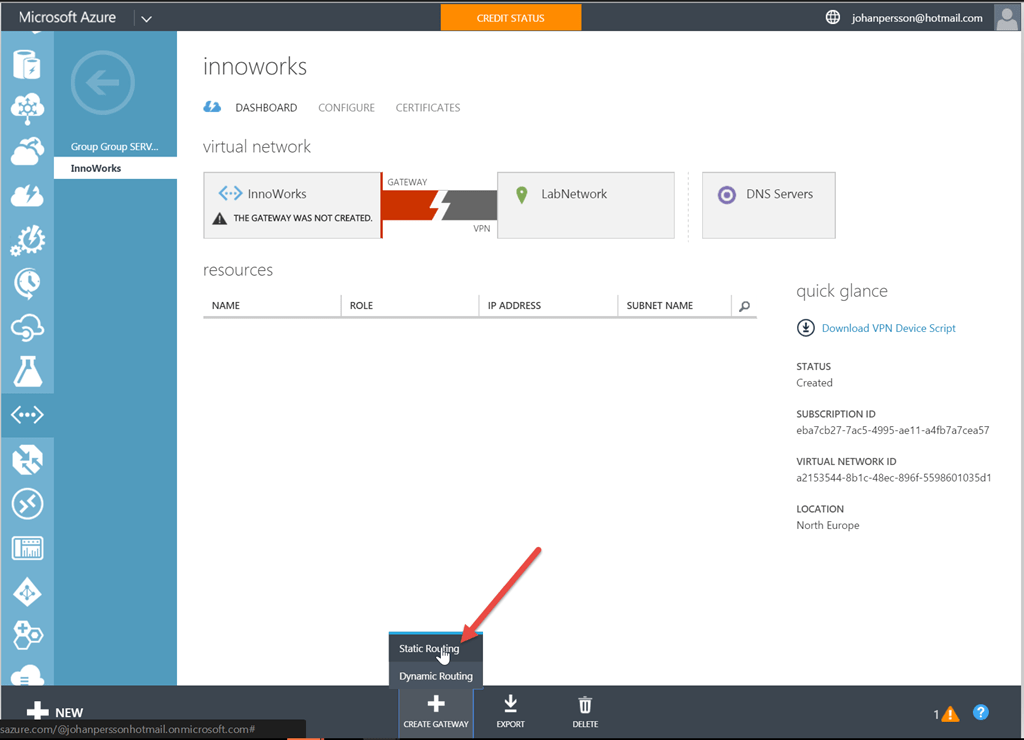Click the North Europe location value
The height and width of the screenshot is (740, 1024).
[x=827, y=525]
